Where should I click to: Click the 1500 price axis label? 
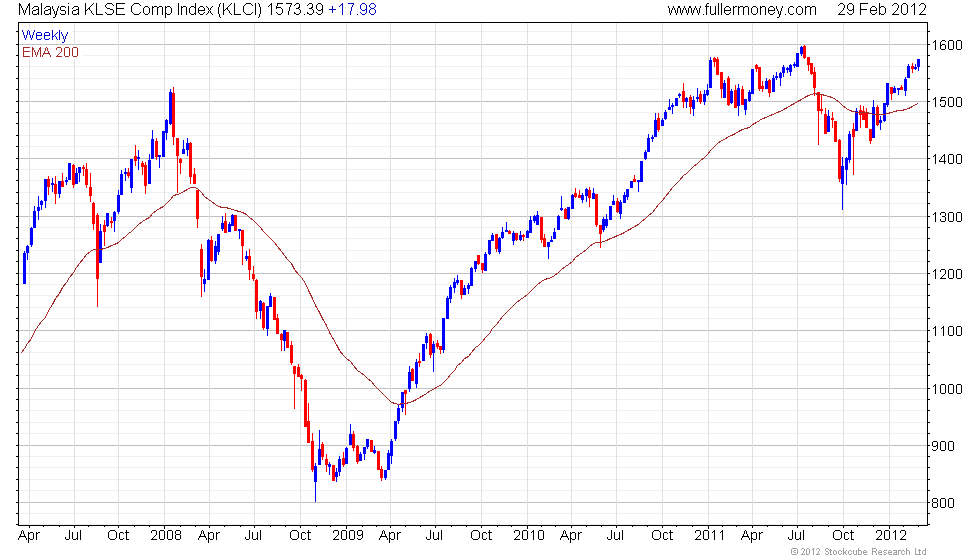pos(947,102)
